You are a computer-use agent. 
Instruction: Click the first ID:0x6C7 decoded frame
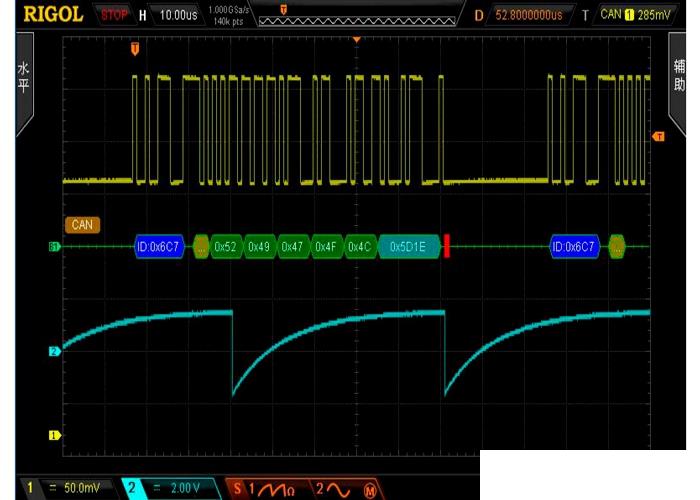160,246
